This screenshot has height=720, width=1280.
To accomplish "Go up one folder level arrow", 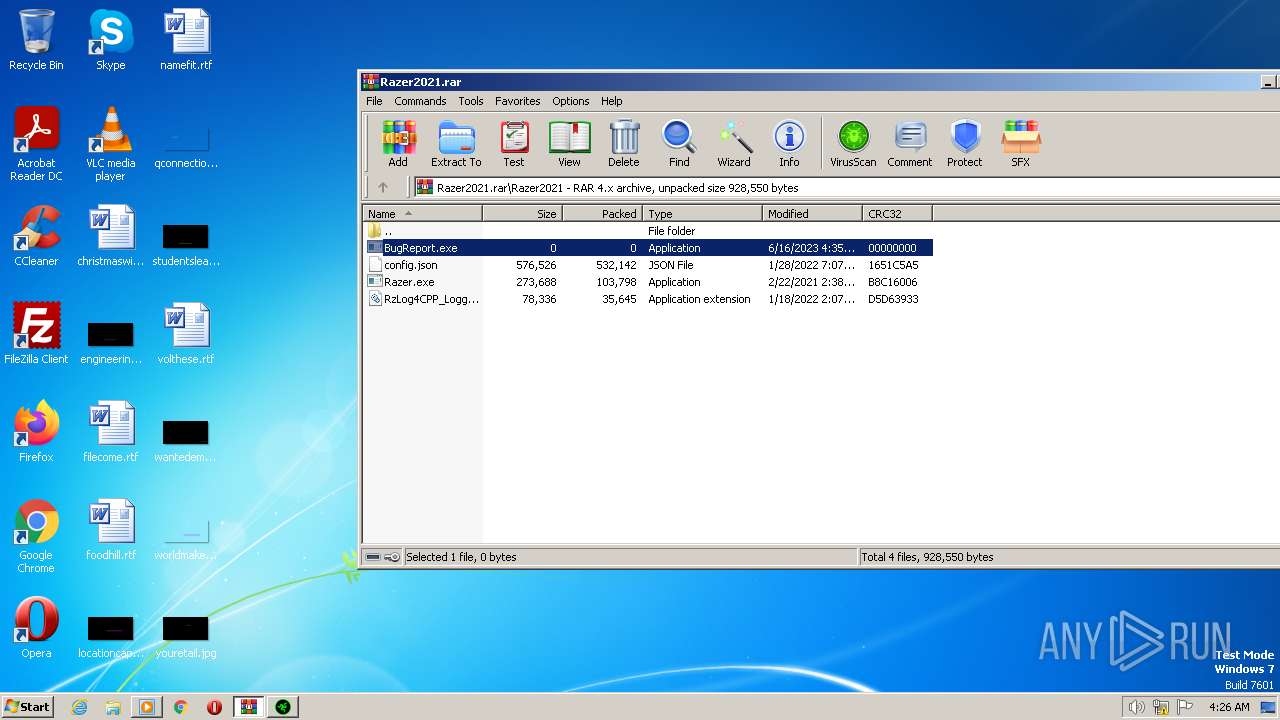I will 383,187.
